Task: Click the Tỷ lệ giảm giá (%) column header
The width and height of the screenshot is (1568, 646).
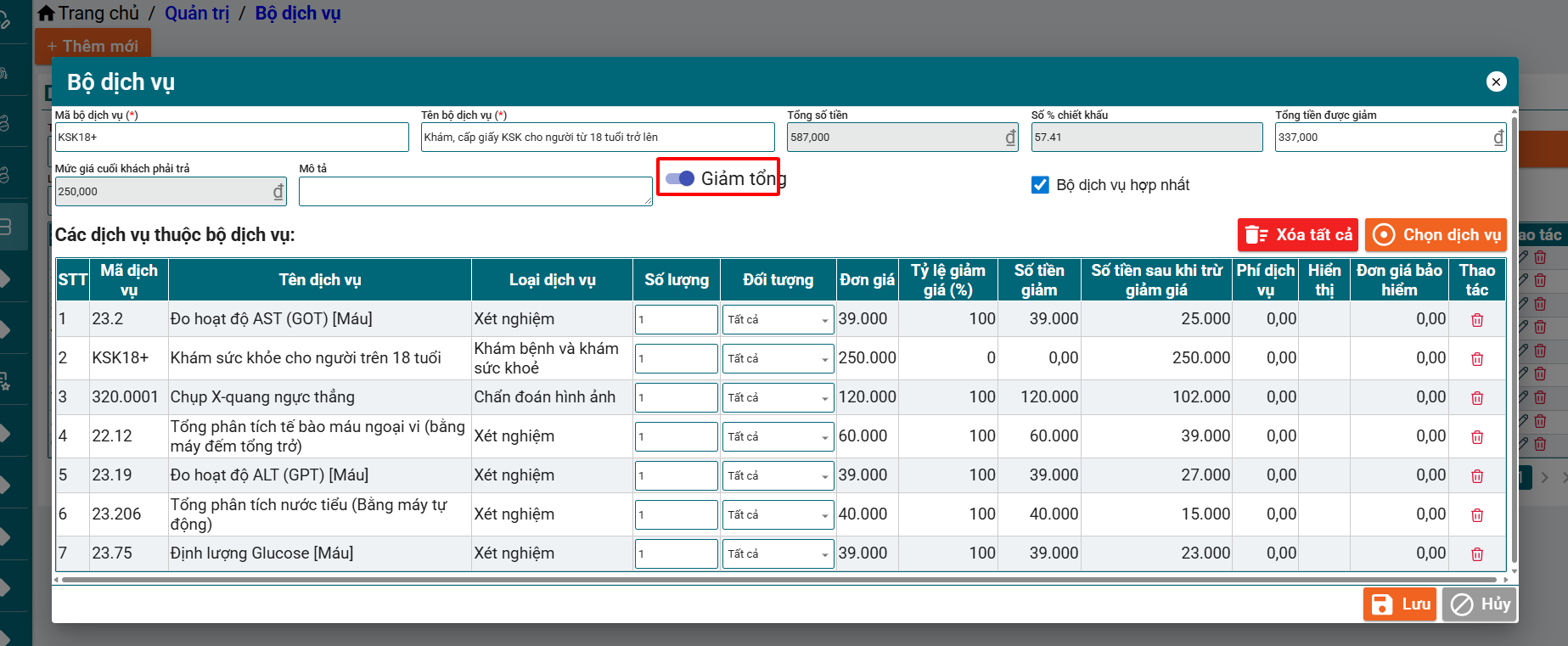Action: coord(948,280)
